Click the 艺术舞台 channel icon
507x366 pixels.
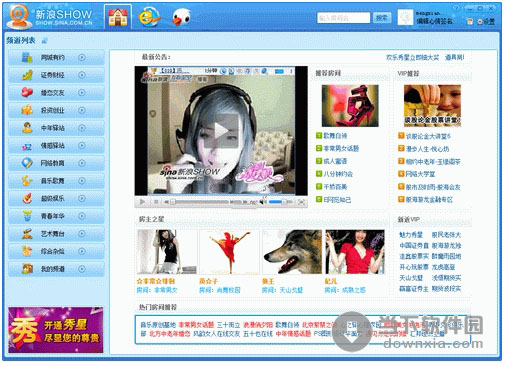tap(27, 234)
